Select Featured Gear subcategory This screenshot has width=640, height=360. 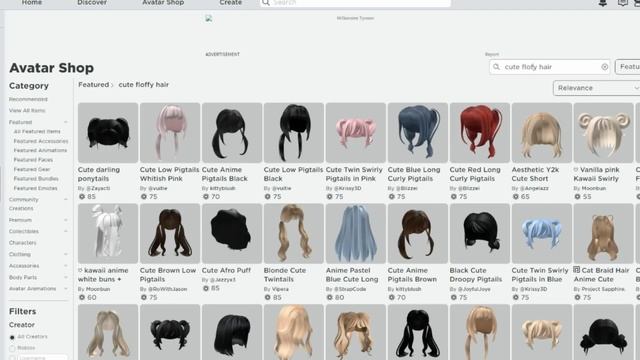(x=31, y=169)
